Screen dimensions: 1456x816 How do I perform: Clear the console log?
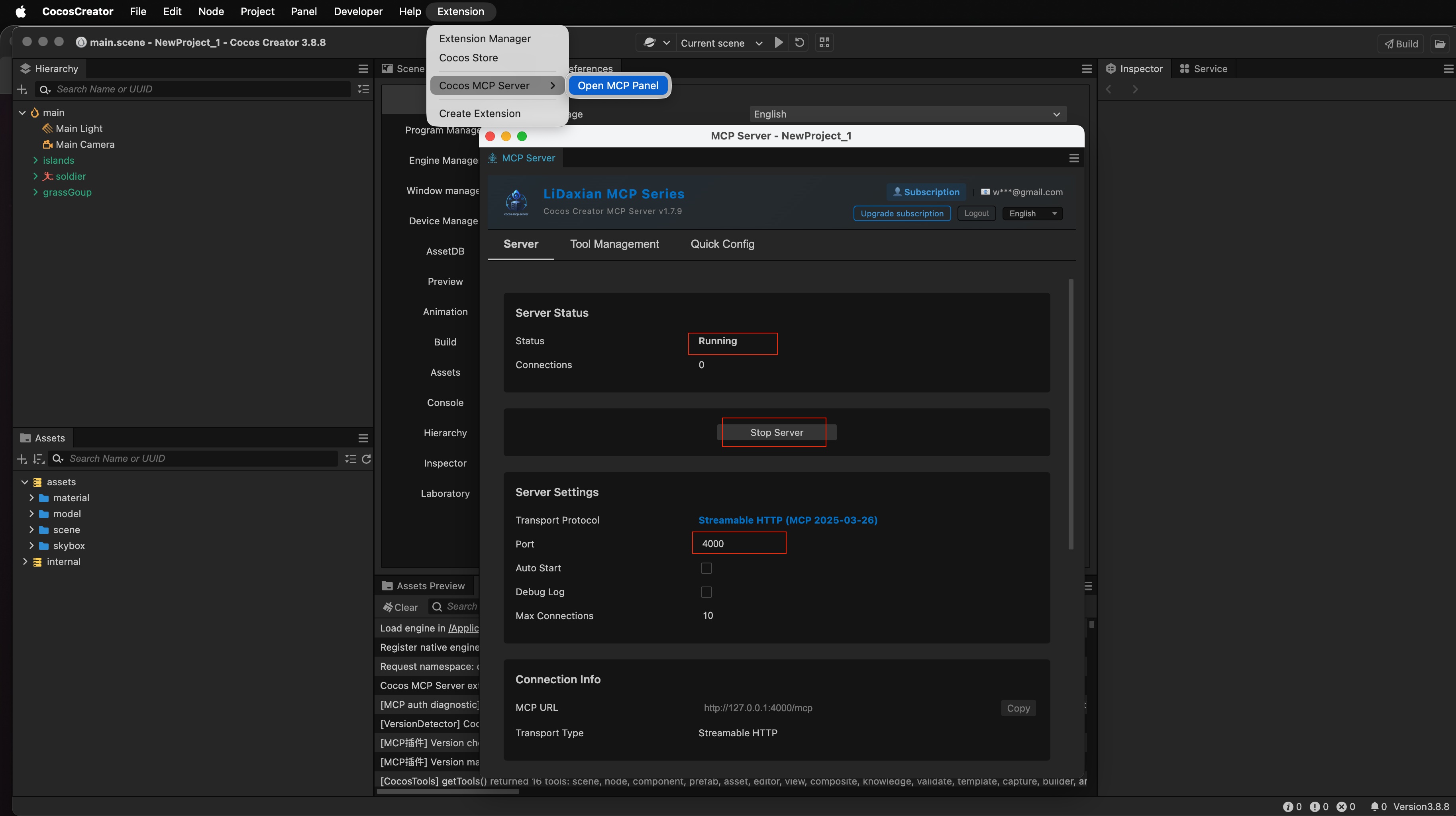[x=400, y=607]
